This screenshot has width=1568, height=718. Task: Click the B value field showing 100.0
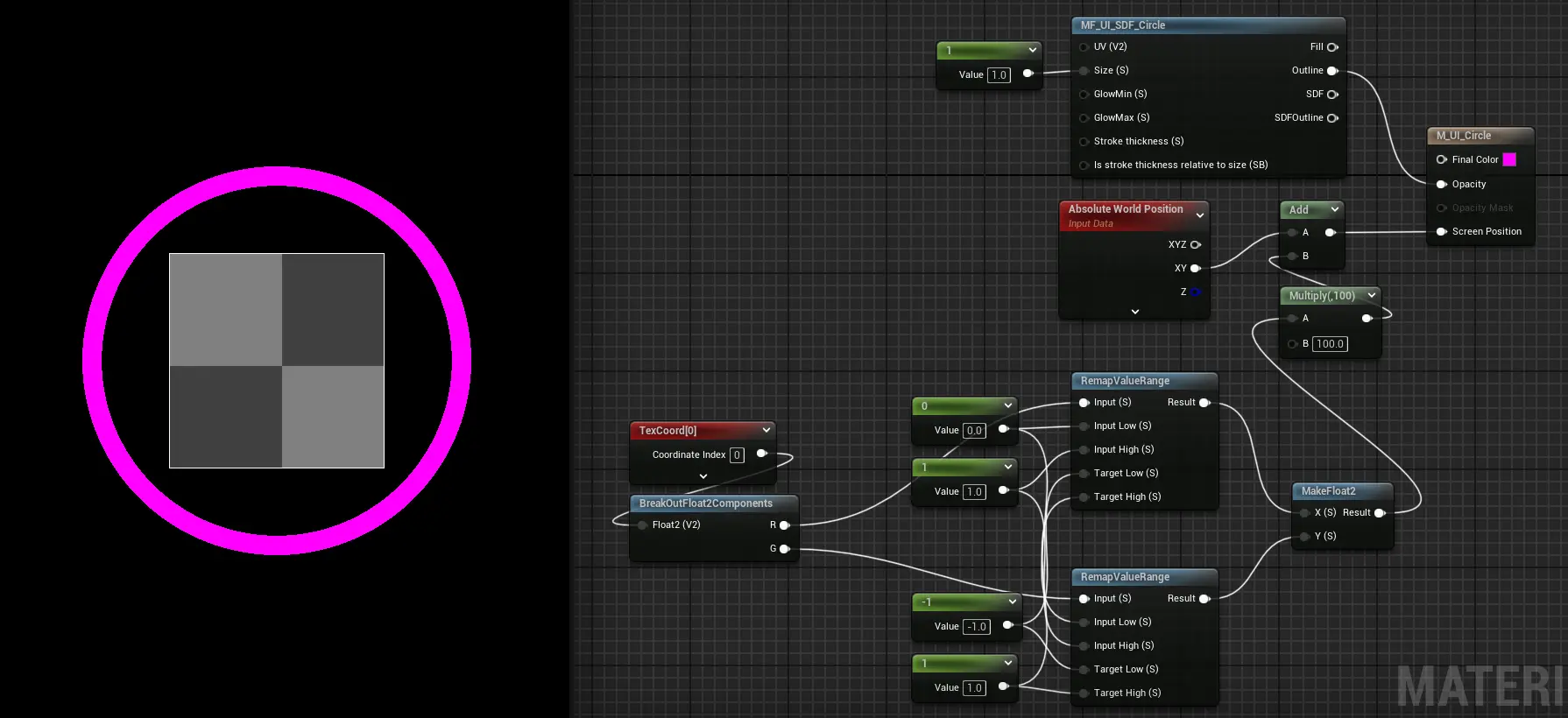[x=1330, y=344]
